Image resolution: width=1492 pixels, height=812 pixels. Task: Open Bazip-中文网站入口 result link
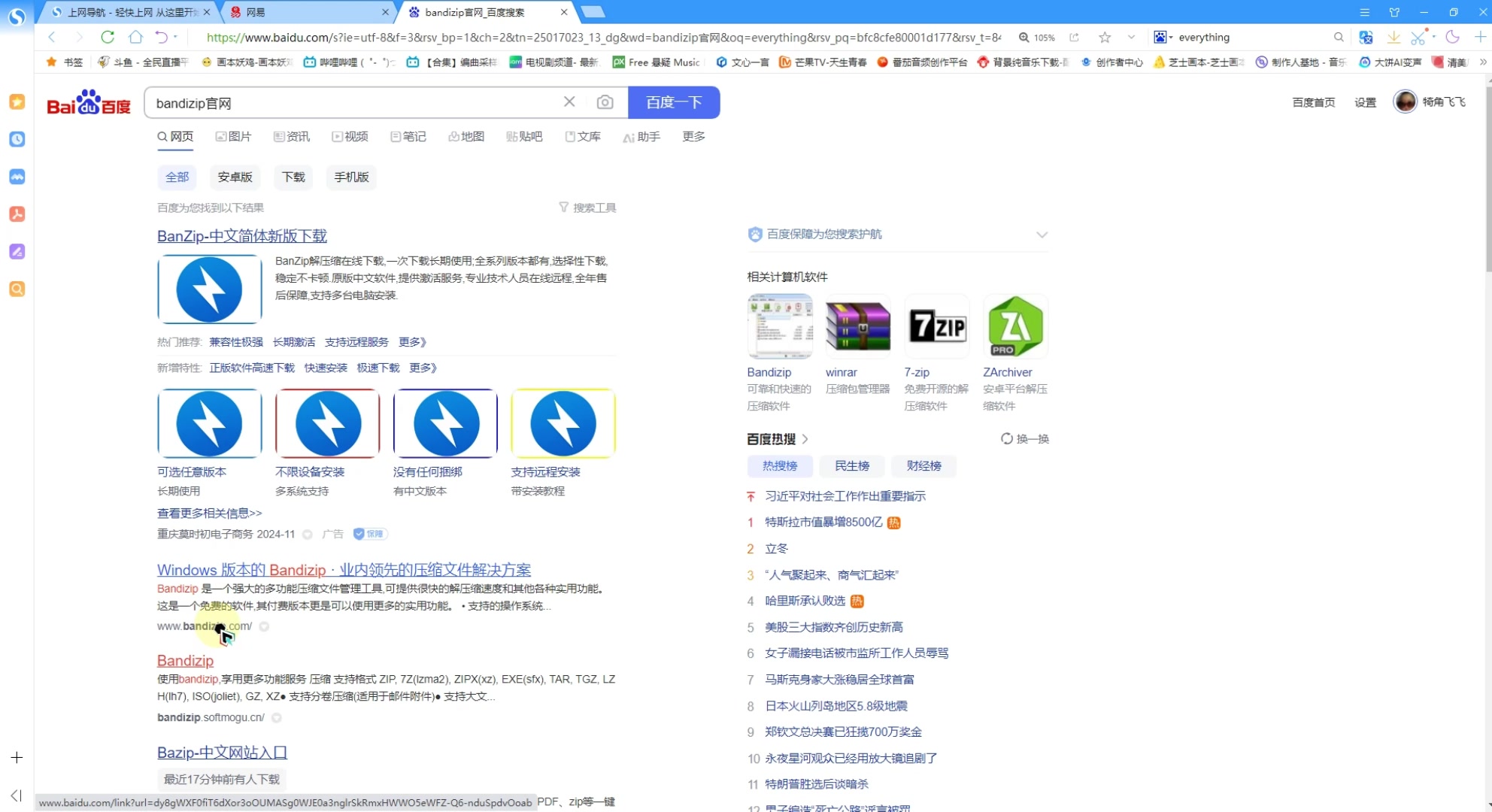[x=222, y=752]
